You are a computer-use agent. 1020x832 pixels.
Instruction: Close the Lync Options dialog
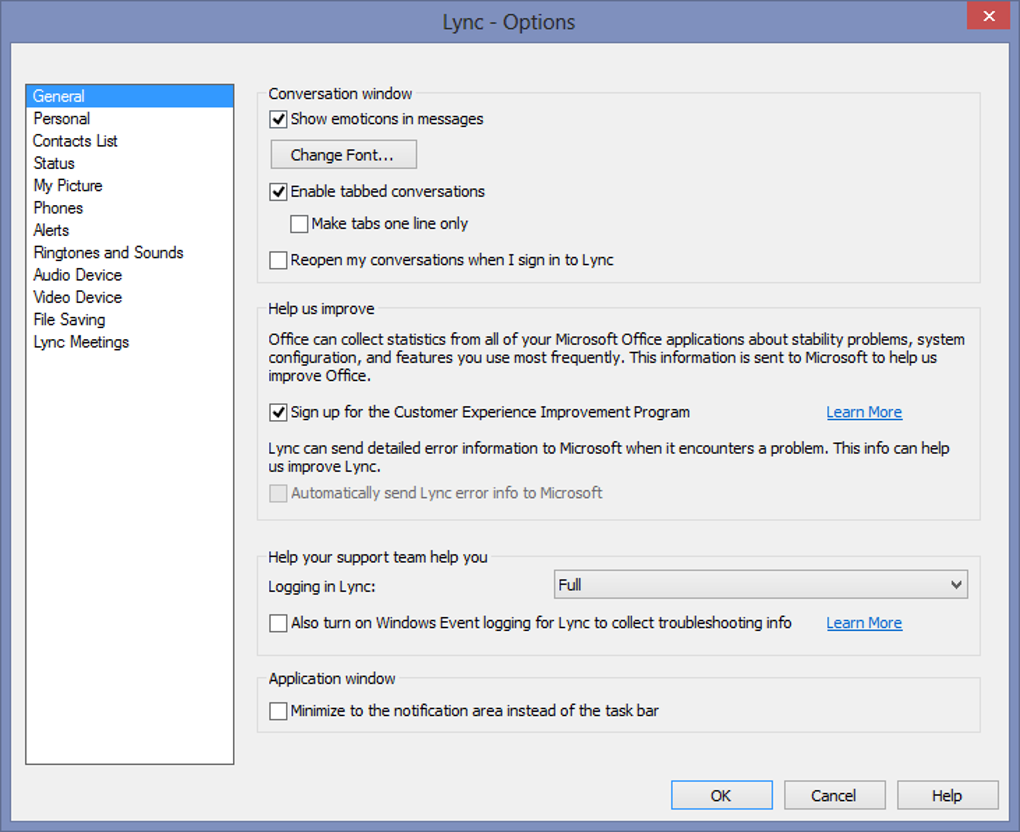987,17
